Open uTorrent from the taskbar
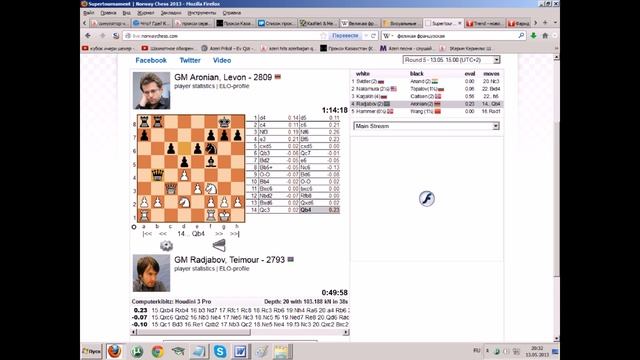Viewport: 640px width, 360px height. (x=137, y=351)
